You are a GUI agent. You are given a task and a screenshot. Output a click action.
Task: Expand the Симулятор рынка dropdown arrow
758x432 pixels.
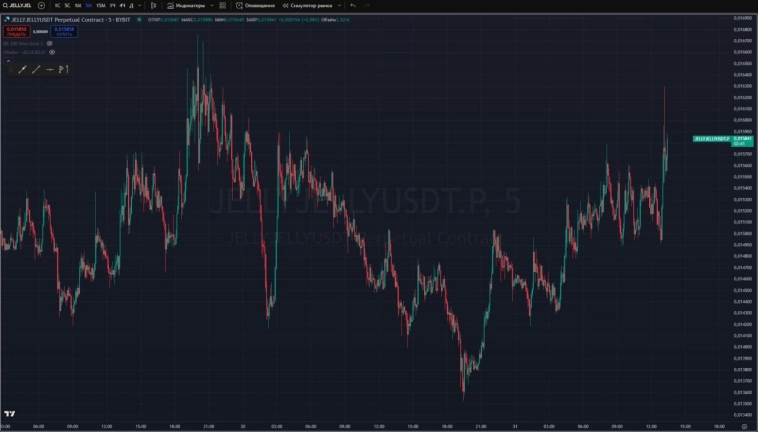point(339,6)
